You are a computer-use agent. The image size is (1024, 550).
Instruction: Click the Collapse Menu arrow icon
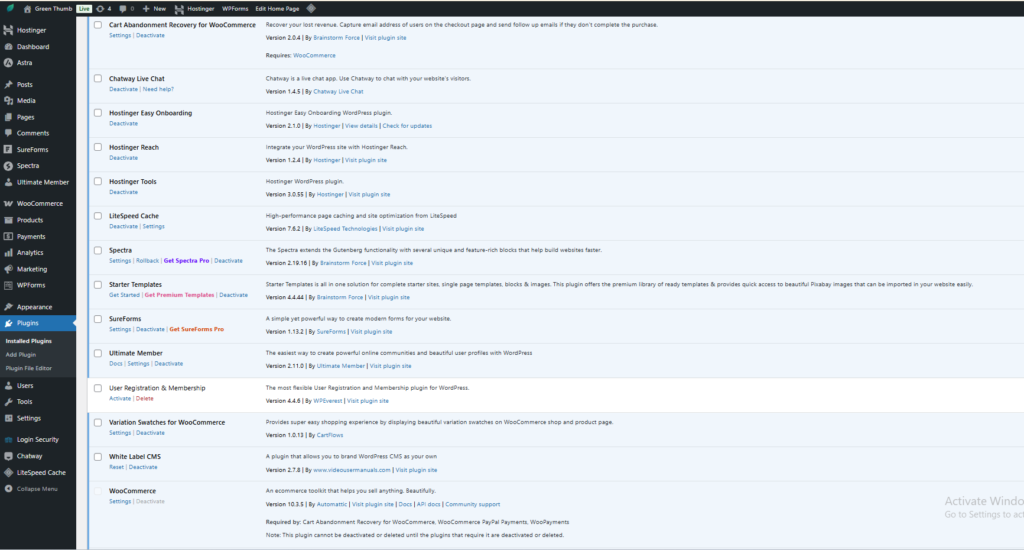[8, 489]
